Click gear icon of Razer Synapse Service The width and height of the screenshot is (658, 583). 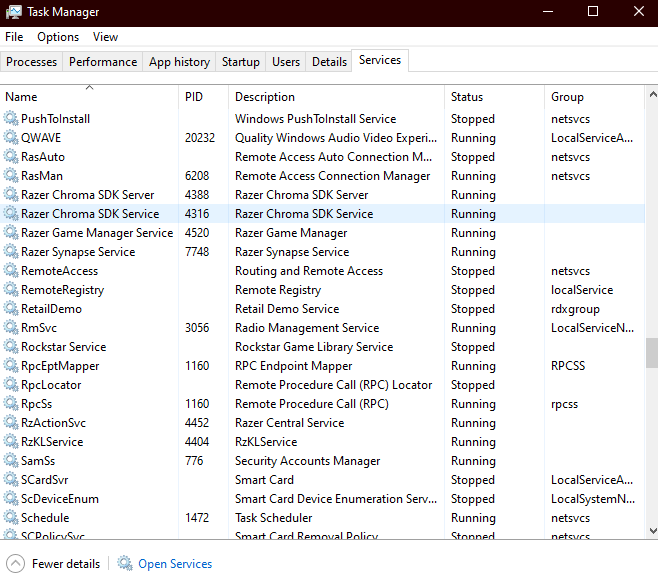pyautogui.click(x=11, y=251)
